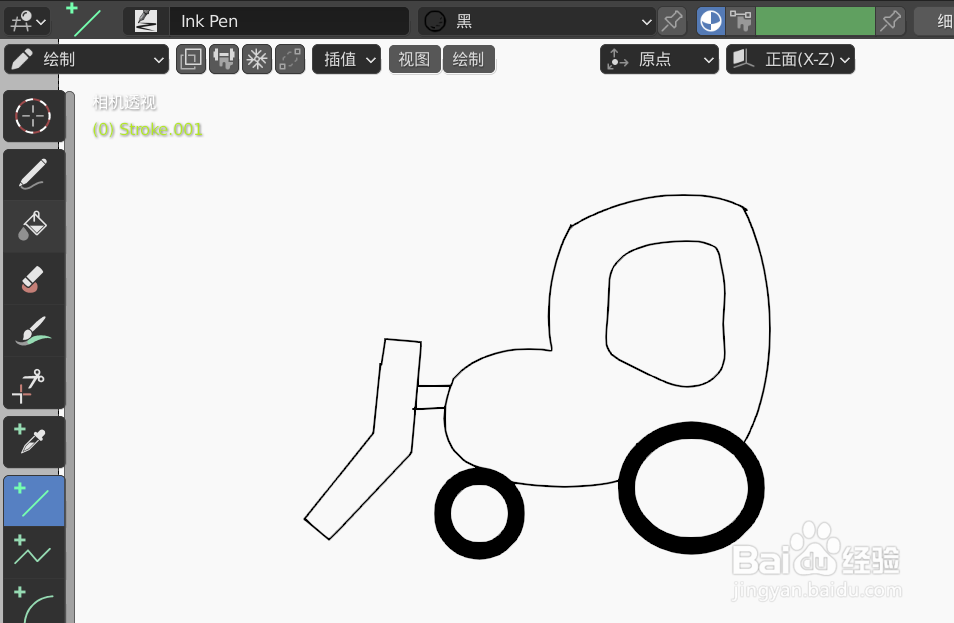
Task: Open the 绘制 menu next to 视图
Action: pos(469,59)
